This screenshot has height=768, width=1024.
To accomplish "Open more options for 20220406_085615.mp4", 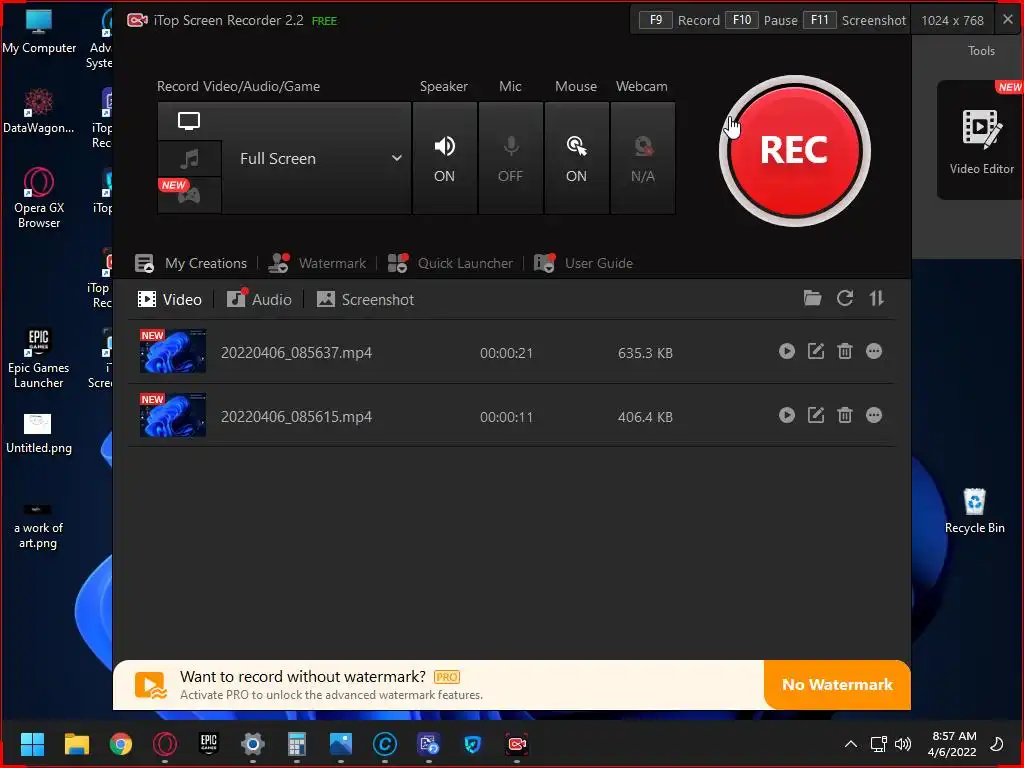I will click(874, 415).
